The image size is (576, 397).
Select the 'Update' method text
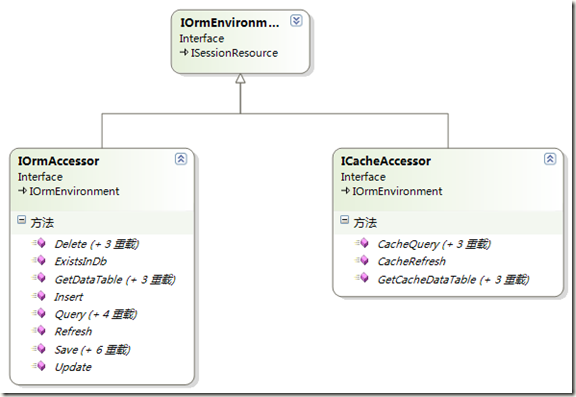(x=73, y=367)
